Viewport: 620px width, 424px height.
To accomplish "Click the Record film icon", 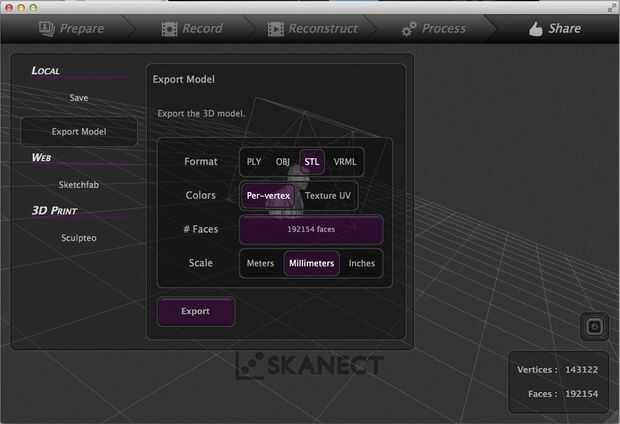I will click(x=169, y=29).
